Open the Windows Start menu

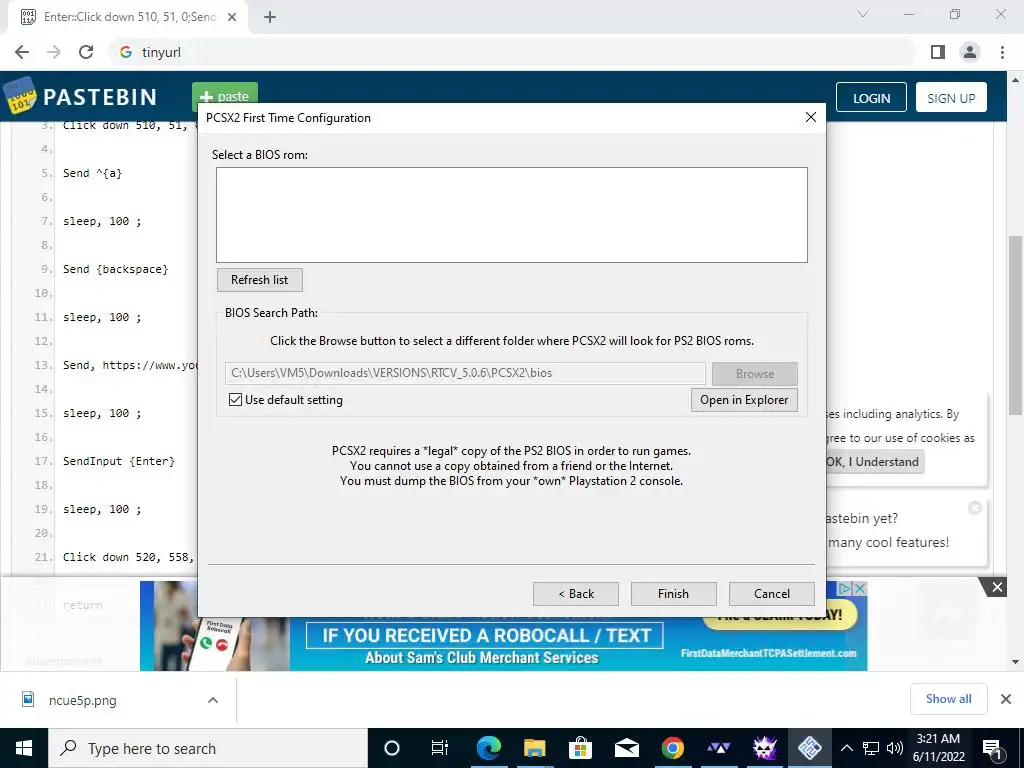coord(24,748)
